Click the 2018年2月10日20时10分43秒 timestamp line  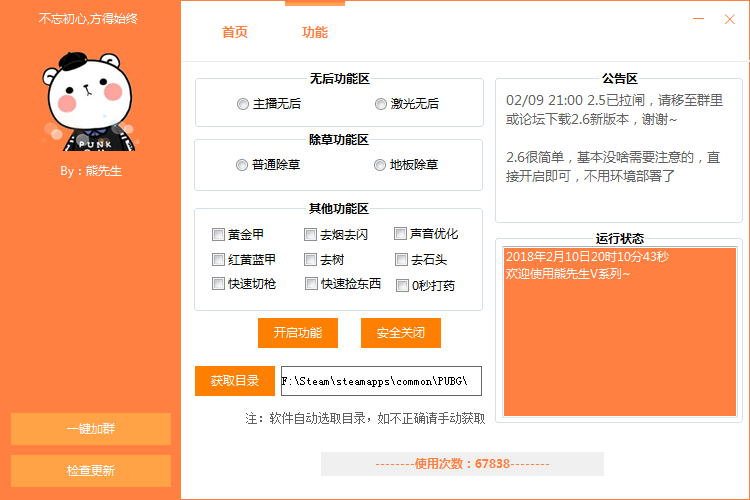coord(587,257)
